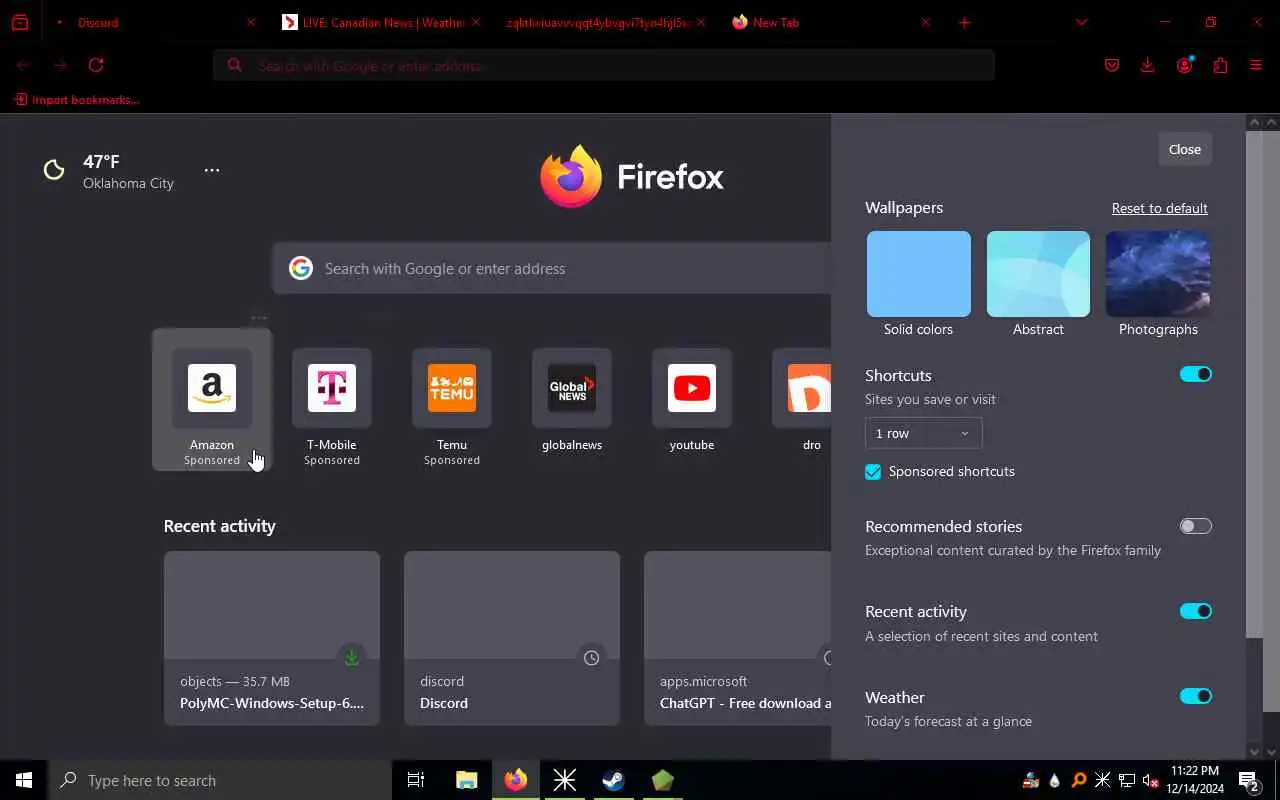Open Firefox View icon in tab bar

20,22
